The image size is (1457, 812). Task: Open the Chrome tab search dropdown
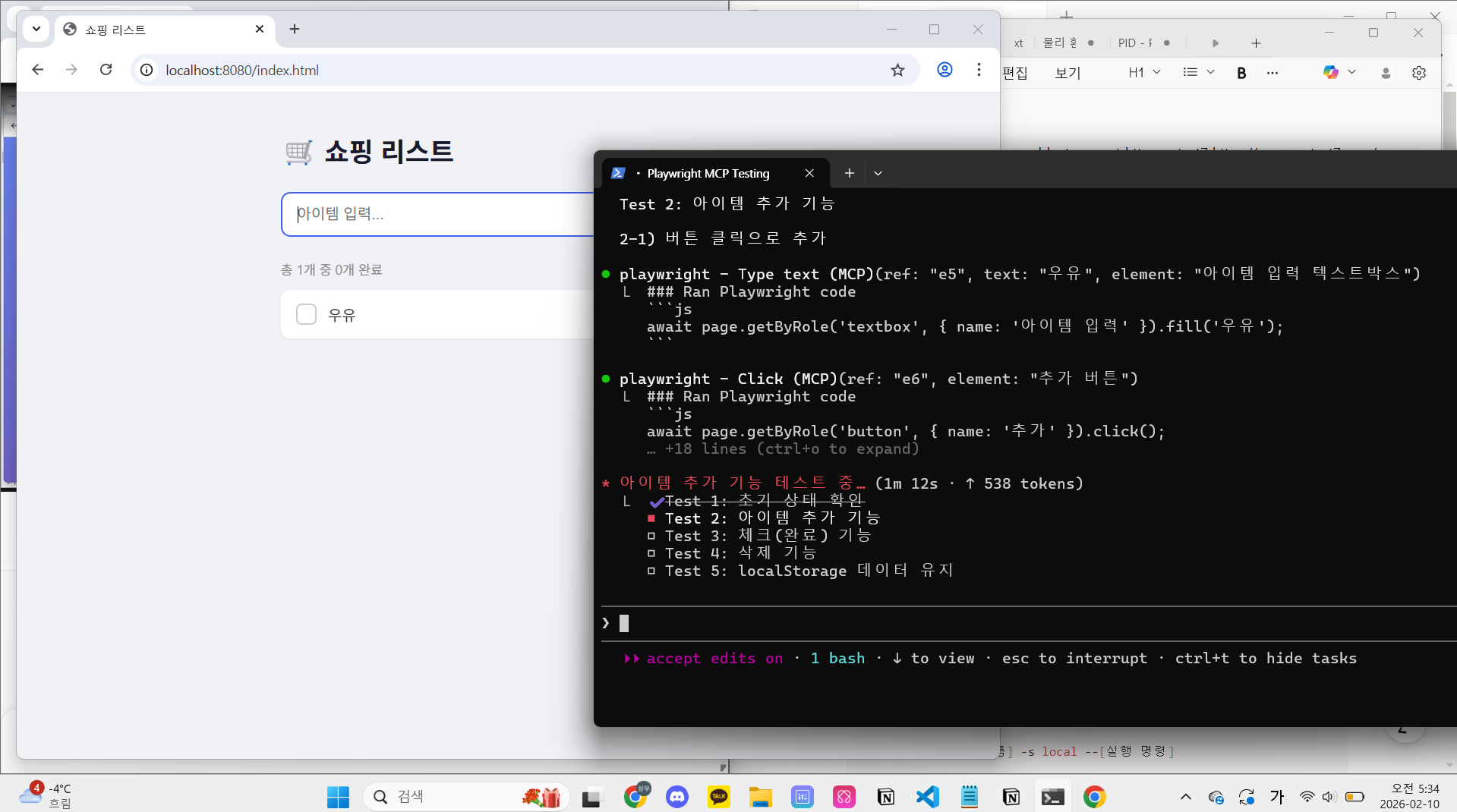click(36, 29)
